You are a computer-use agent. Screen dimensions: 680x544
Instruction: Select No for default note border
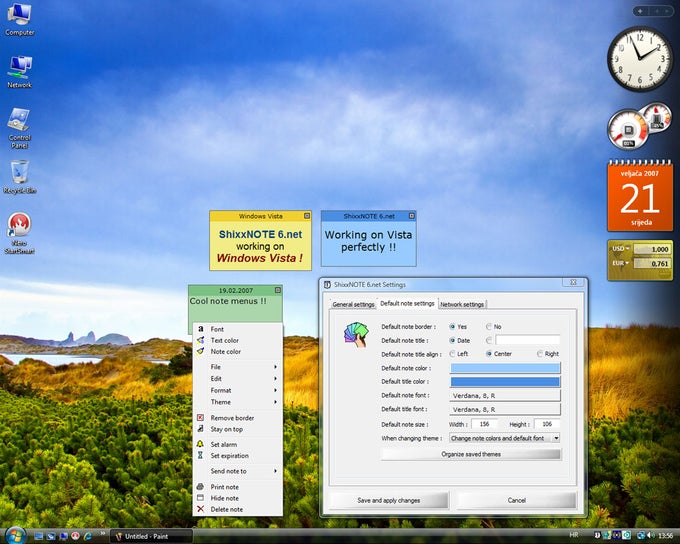click(489, 327)
